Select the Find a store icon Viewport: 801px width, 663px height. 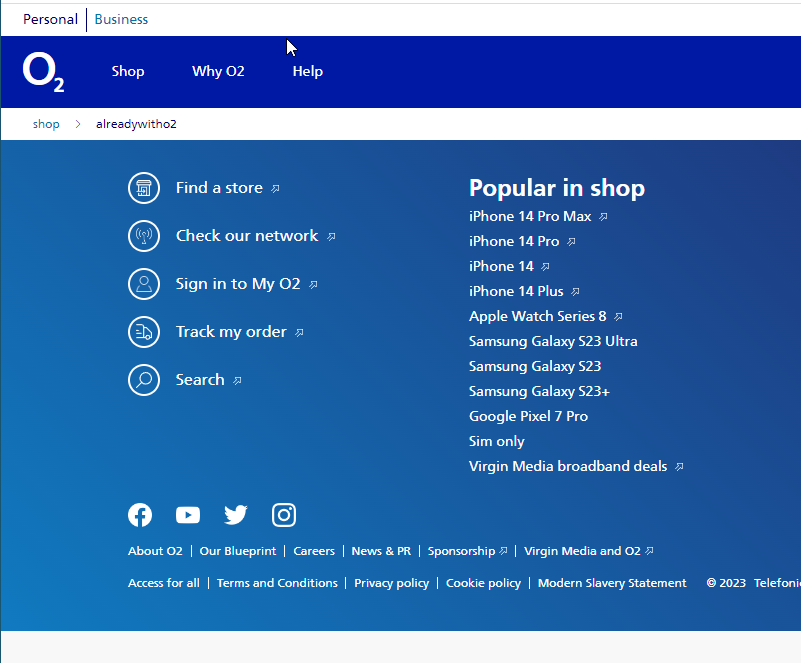[143, 187]
